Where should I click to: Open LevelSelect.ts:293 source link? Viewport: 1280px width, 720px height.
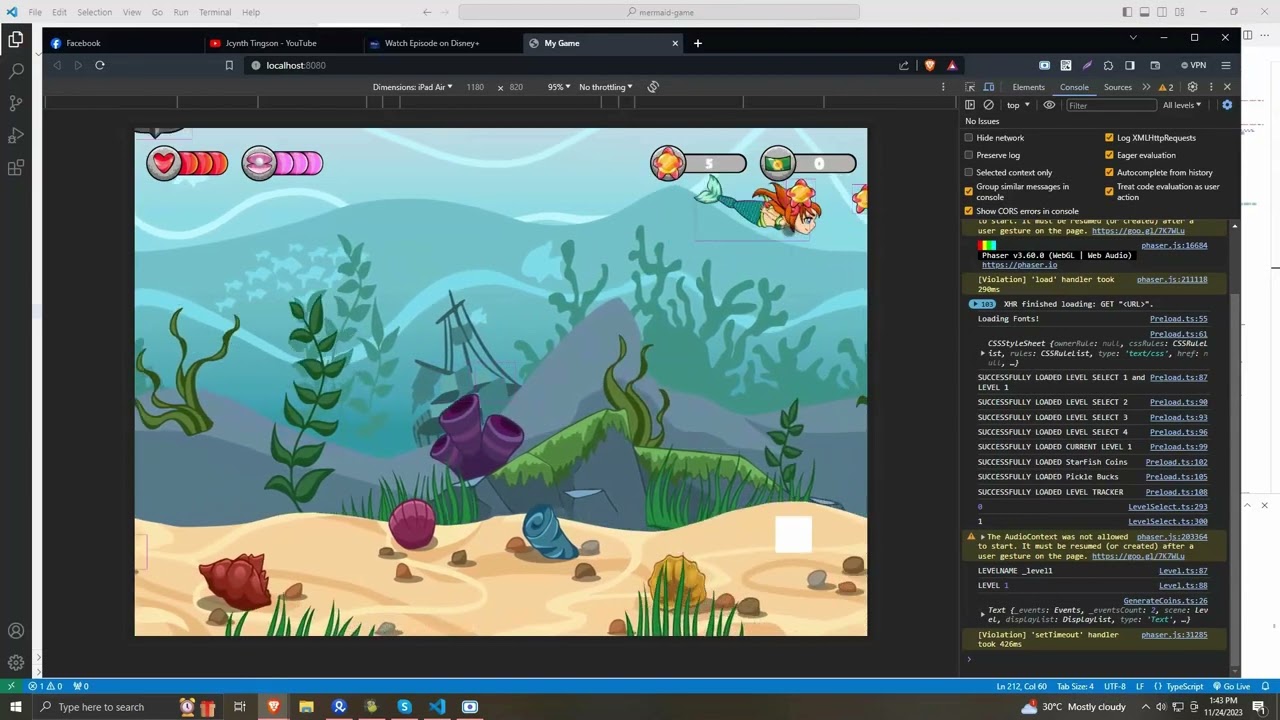click(x=1167, y=507)
